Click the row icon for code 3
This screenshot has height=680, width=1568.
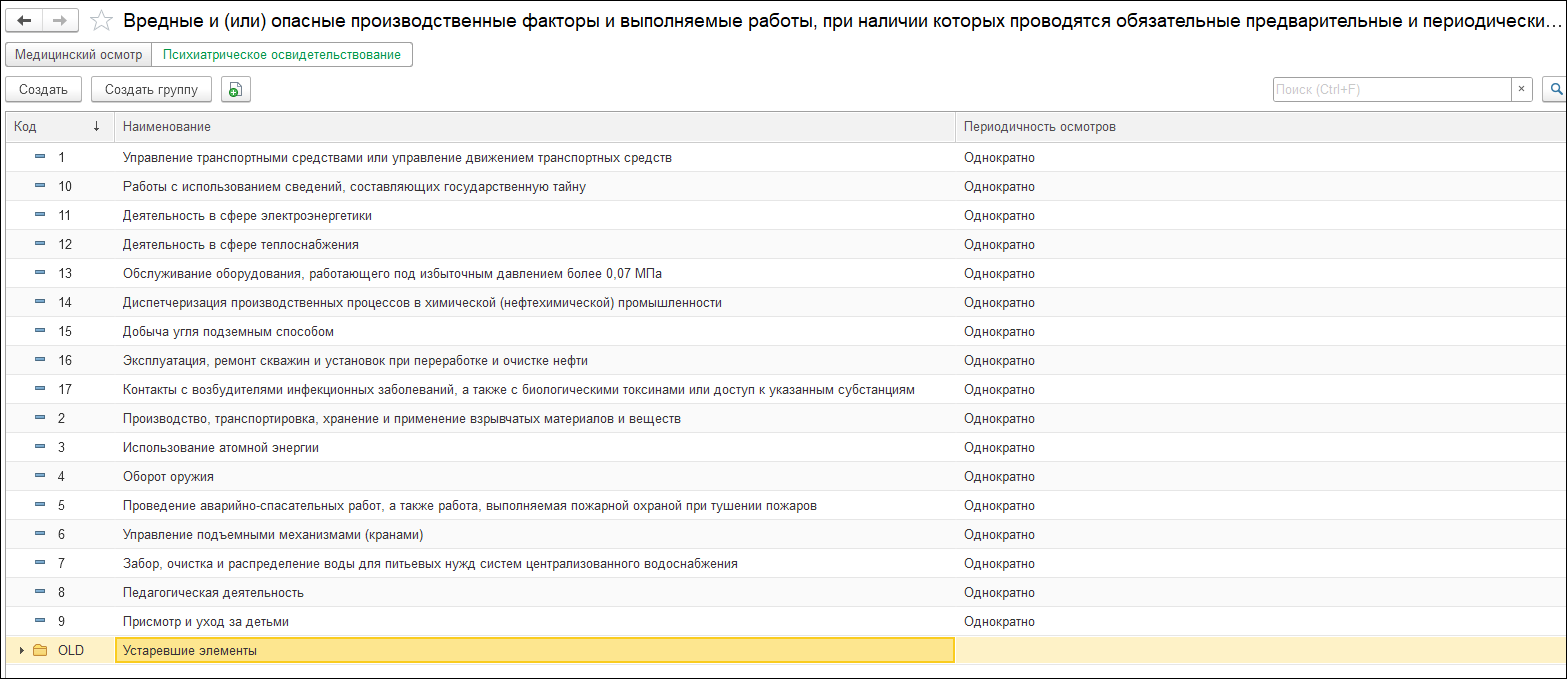40,447
